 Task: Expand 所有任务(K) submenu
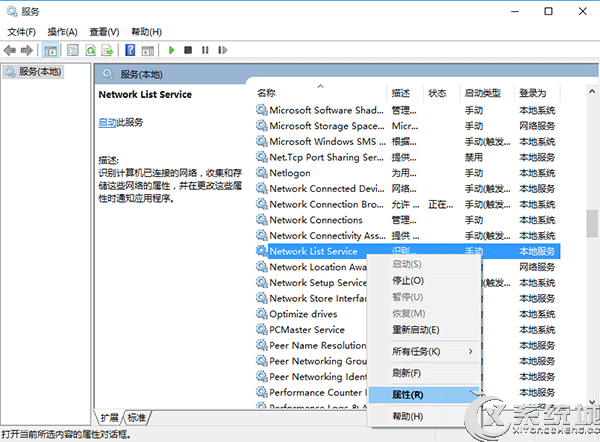click(x=424, y=351)
